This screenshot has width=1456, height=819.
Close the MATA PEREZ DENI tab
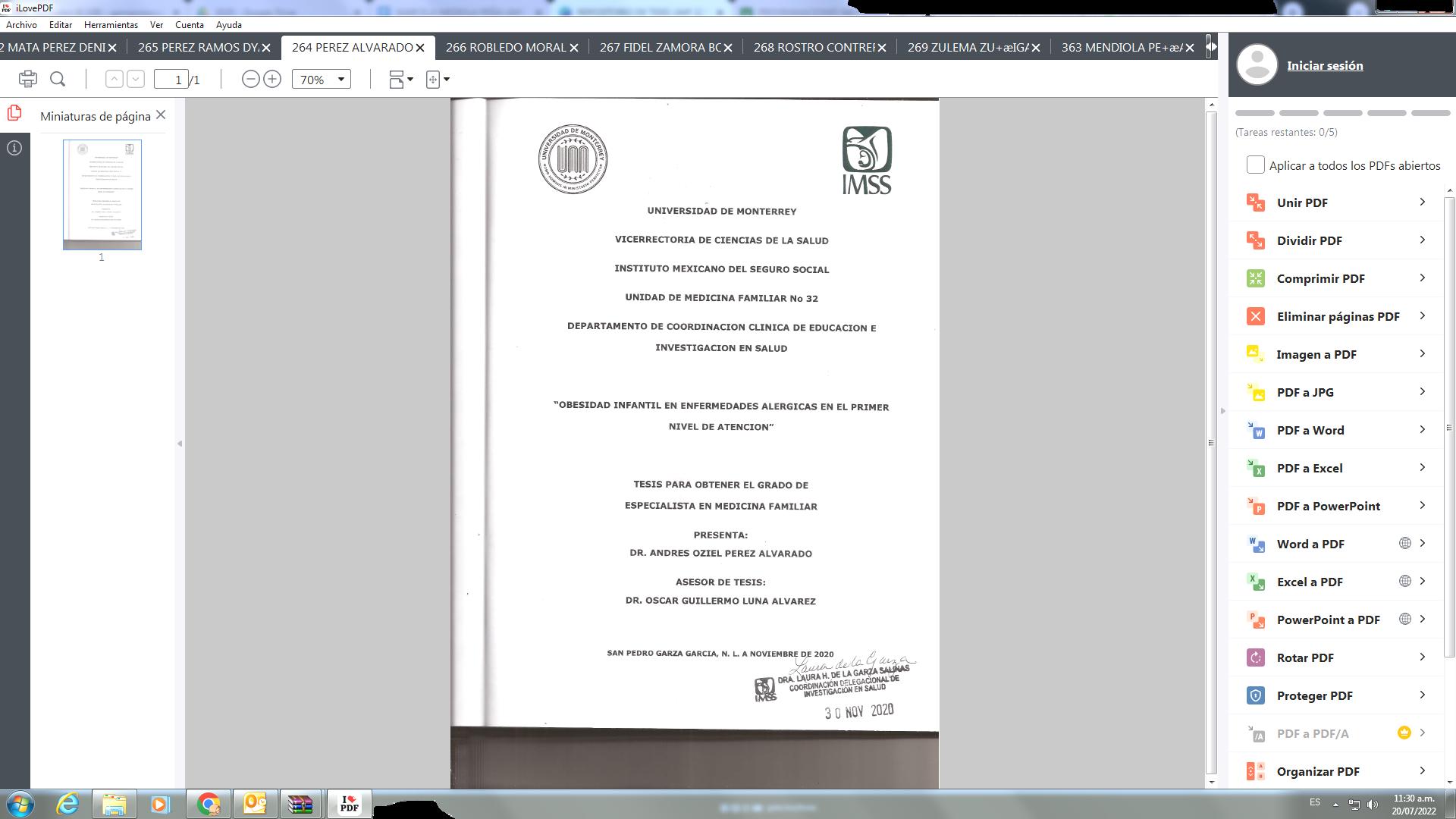click(x=112, y=48)
